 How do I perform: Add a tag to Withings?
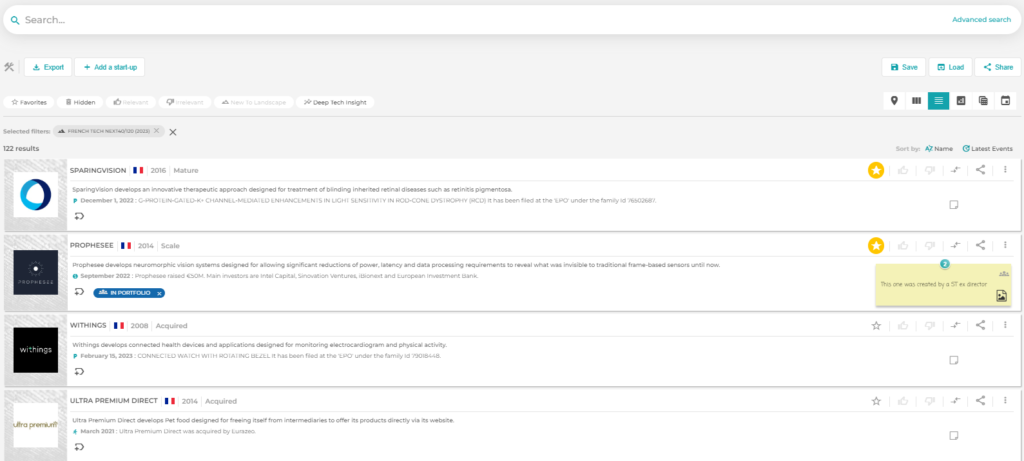[79, 371]
